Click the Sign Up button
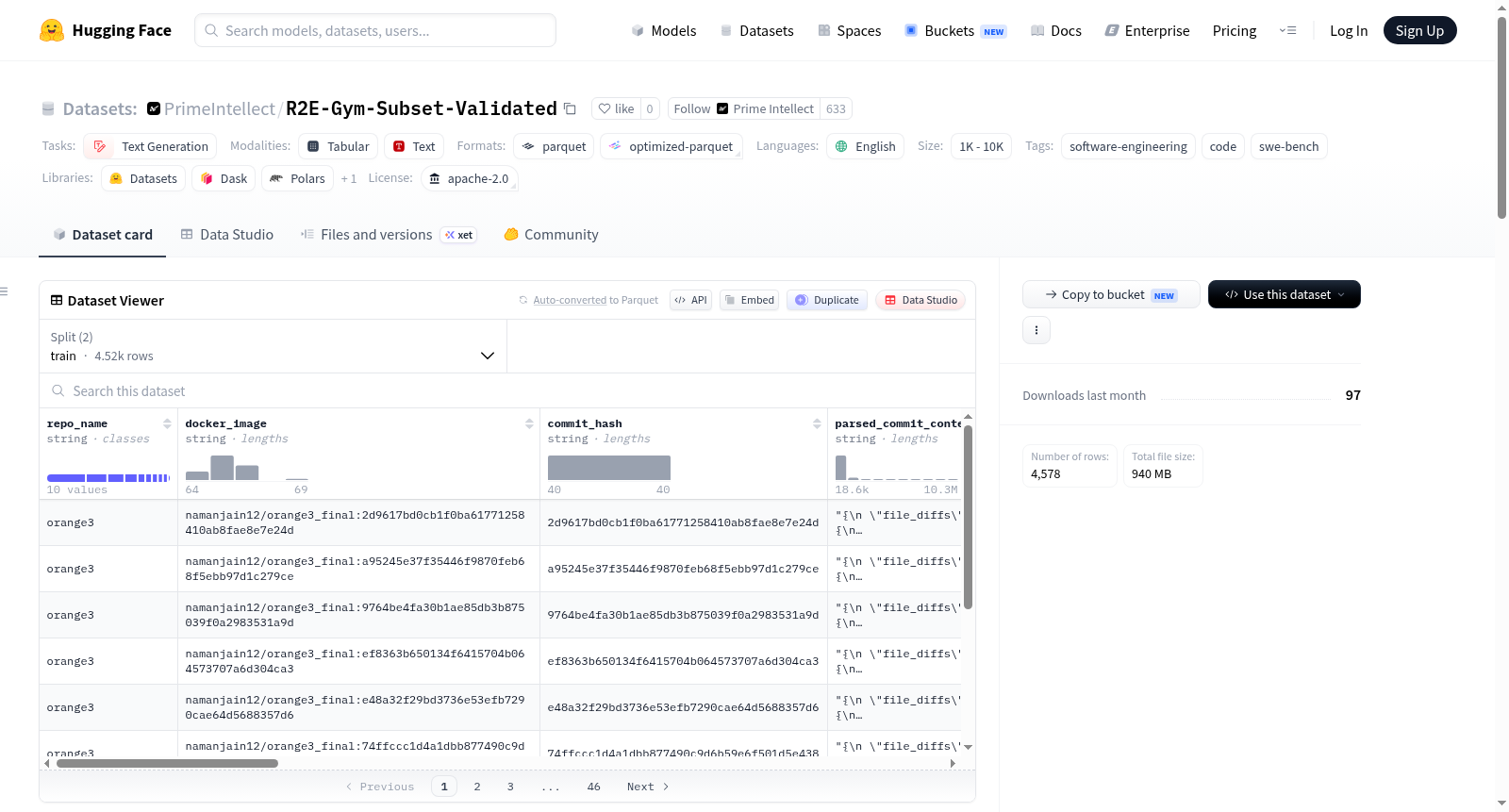The height and width of the screenshot is (812, 1509). 1419,30
